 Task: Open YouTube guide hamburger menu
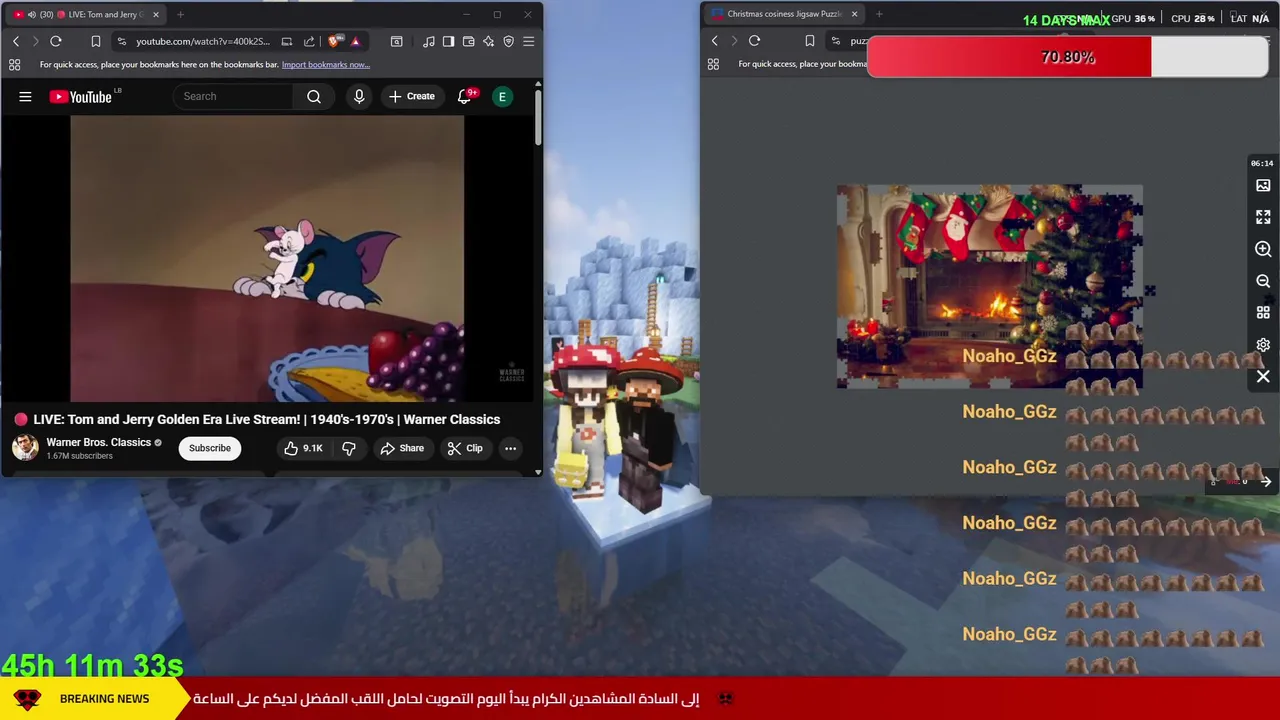[25, 97]
